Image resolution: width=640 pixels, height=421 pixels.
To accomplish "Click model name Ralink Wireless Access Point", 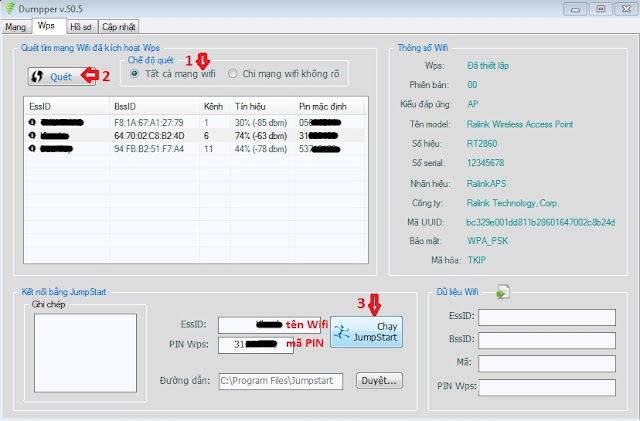I will click(520, 124).
